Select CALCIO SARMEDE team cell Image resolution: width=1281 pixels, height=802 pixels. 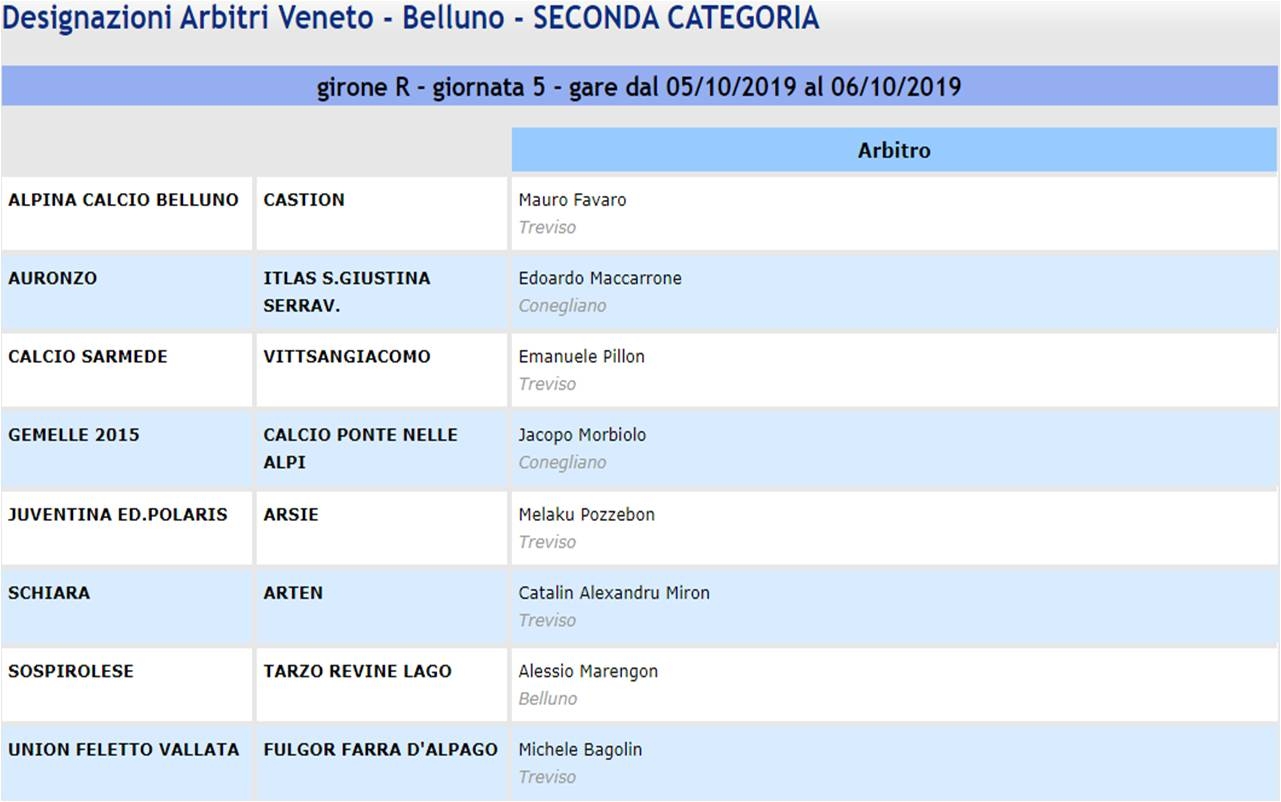coord(127,371)
